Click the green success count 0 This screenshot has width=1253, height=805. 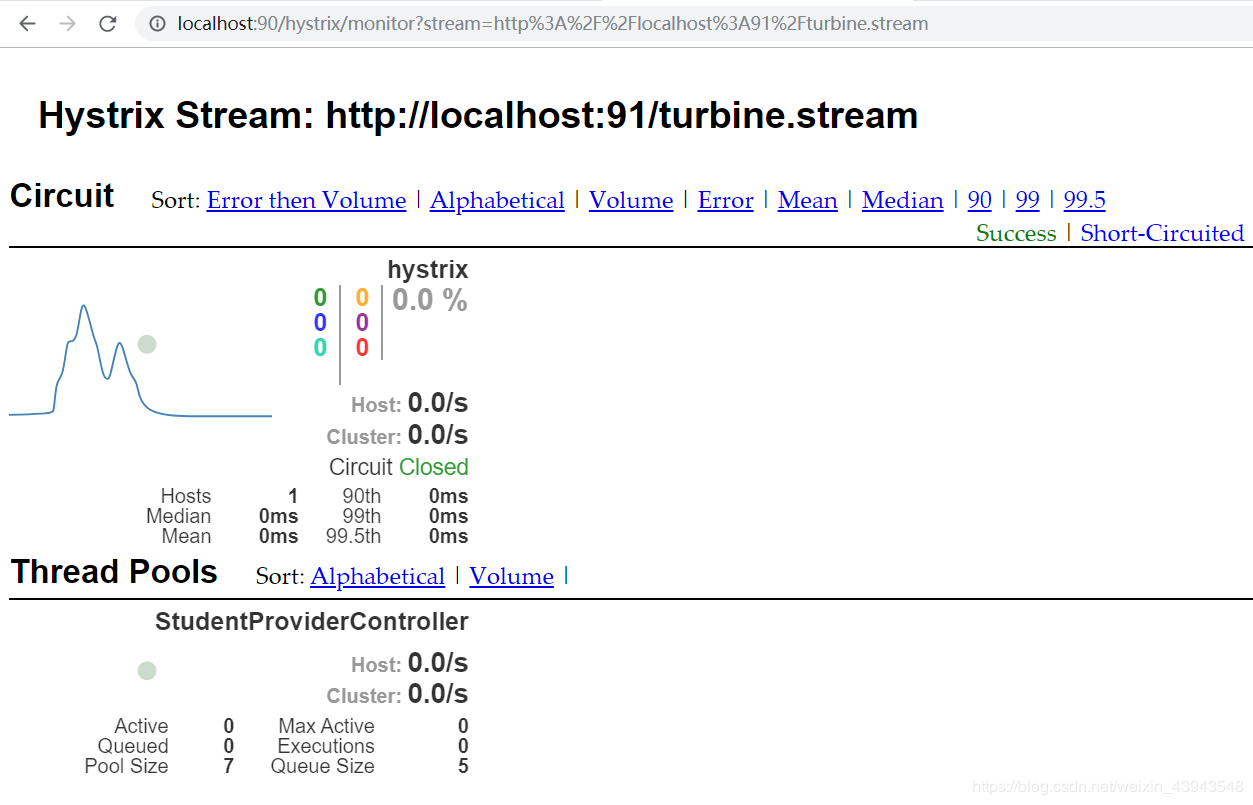(320, 297)
